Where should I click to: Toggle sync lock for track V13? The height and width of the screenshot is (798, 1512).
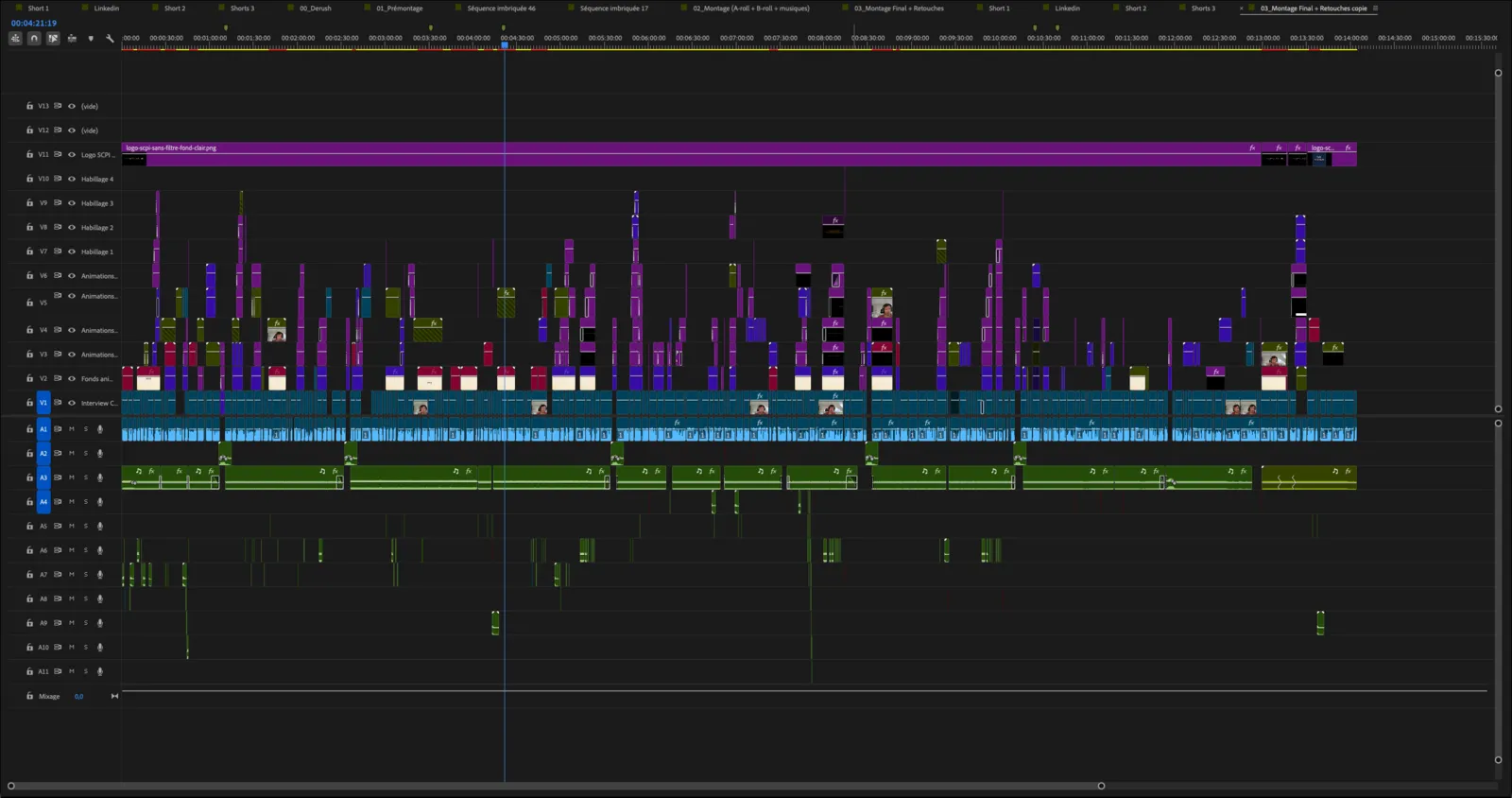tap(58, 106)
